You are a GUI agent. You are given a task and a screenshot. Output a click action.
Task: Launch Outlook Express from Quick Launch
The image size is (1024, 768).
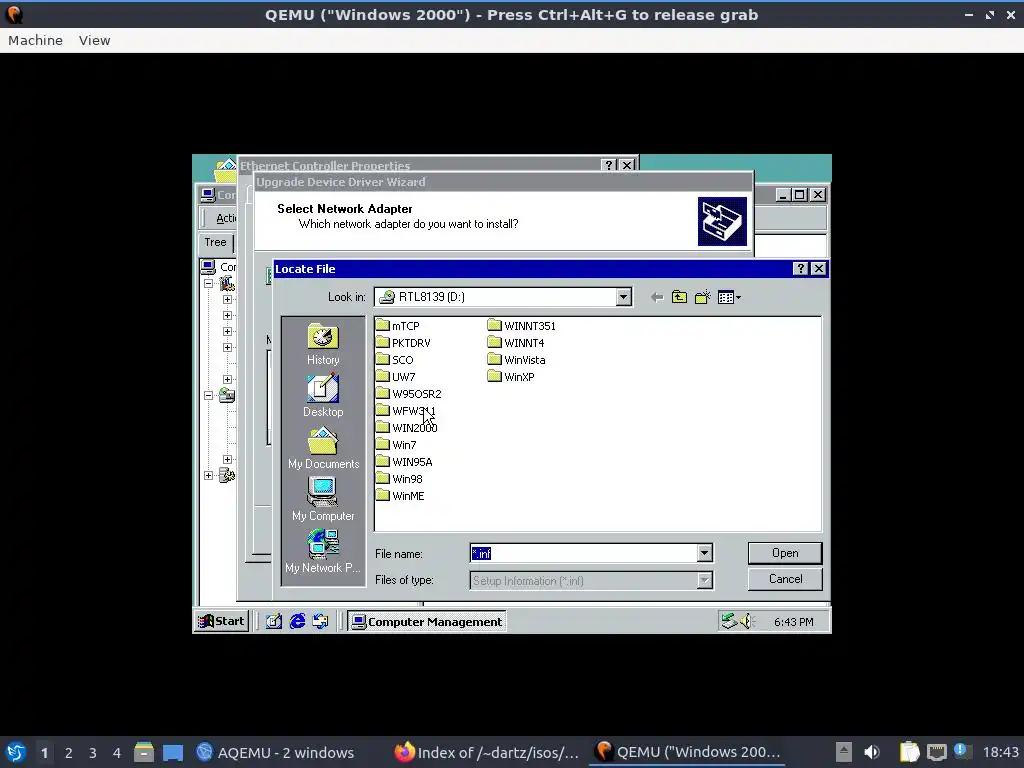(x=321, y=621)
